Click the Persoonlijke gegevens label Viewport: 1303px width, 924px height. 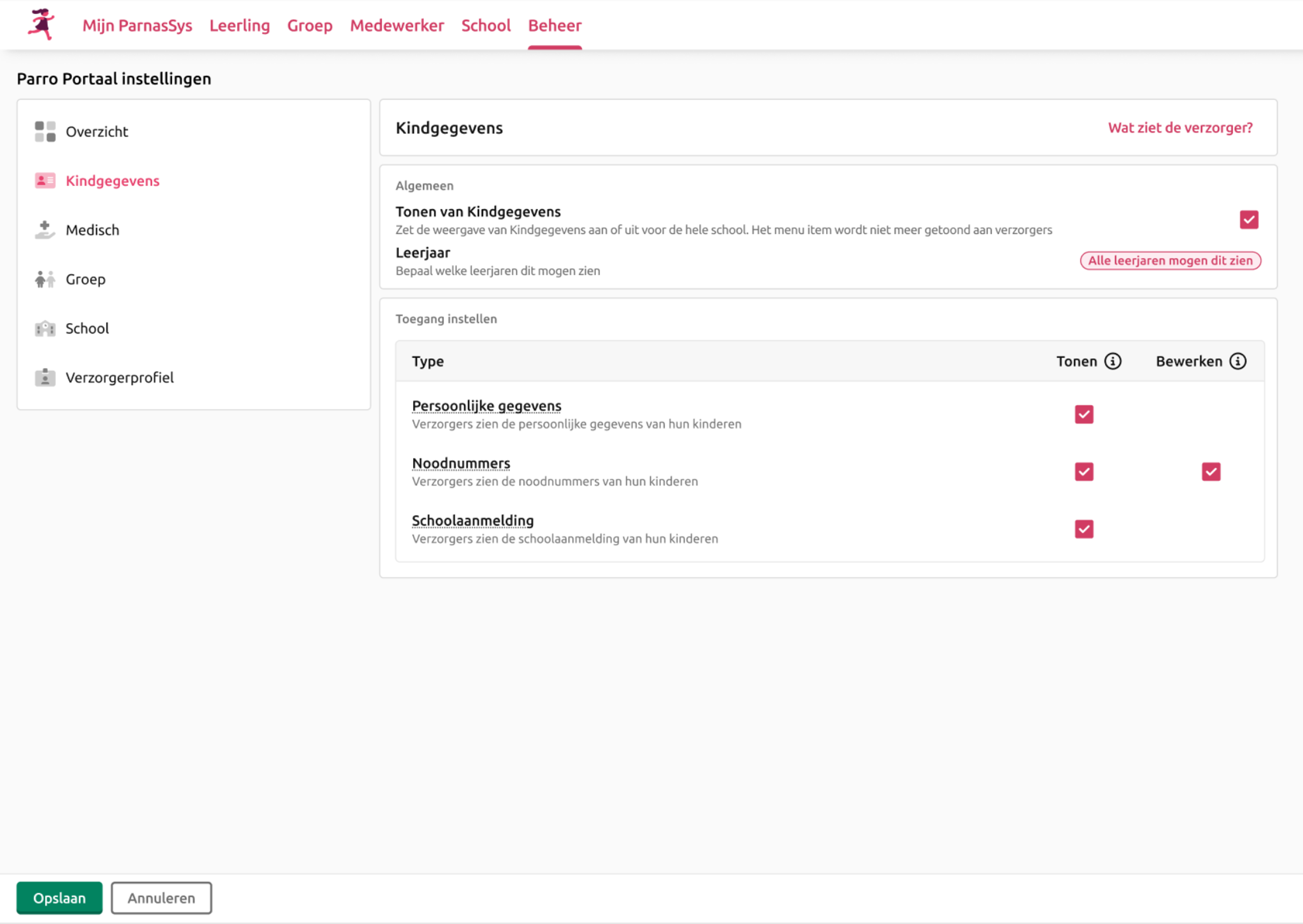point(487,406)
